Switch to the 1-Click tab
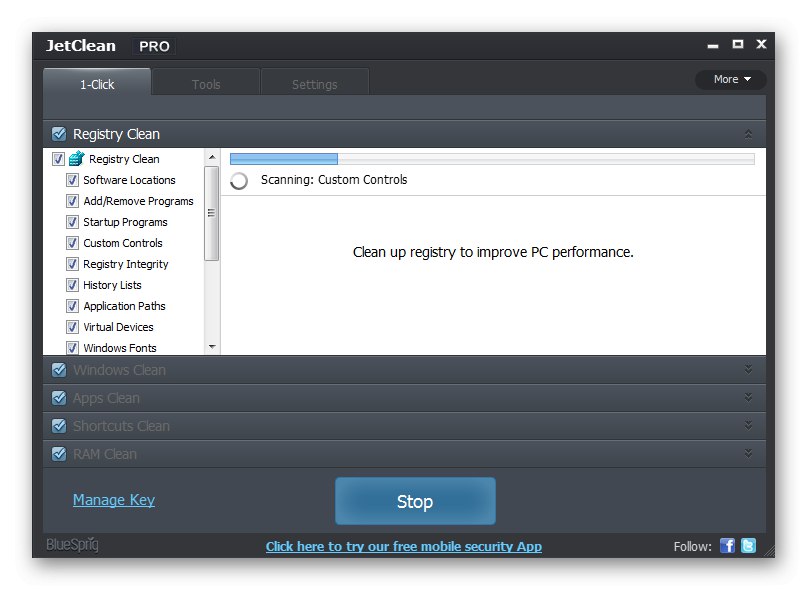 pyautogui.click(x=97, y=82)
